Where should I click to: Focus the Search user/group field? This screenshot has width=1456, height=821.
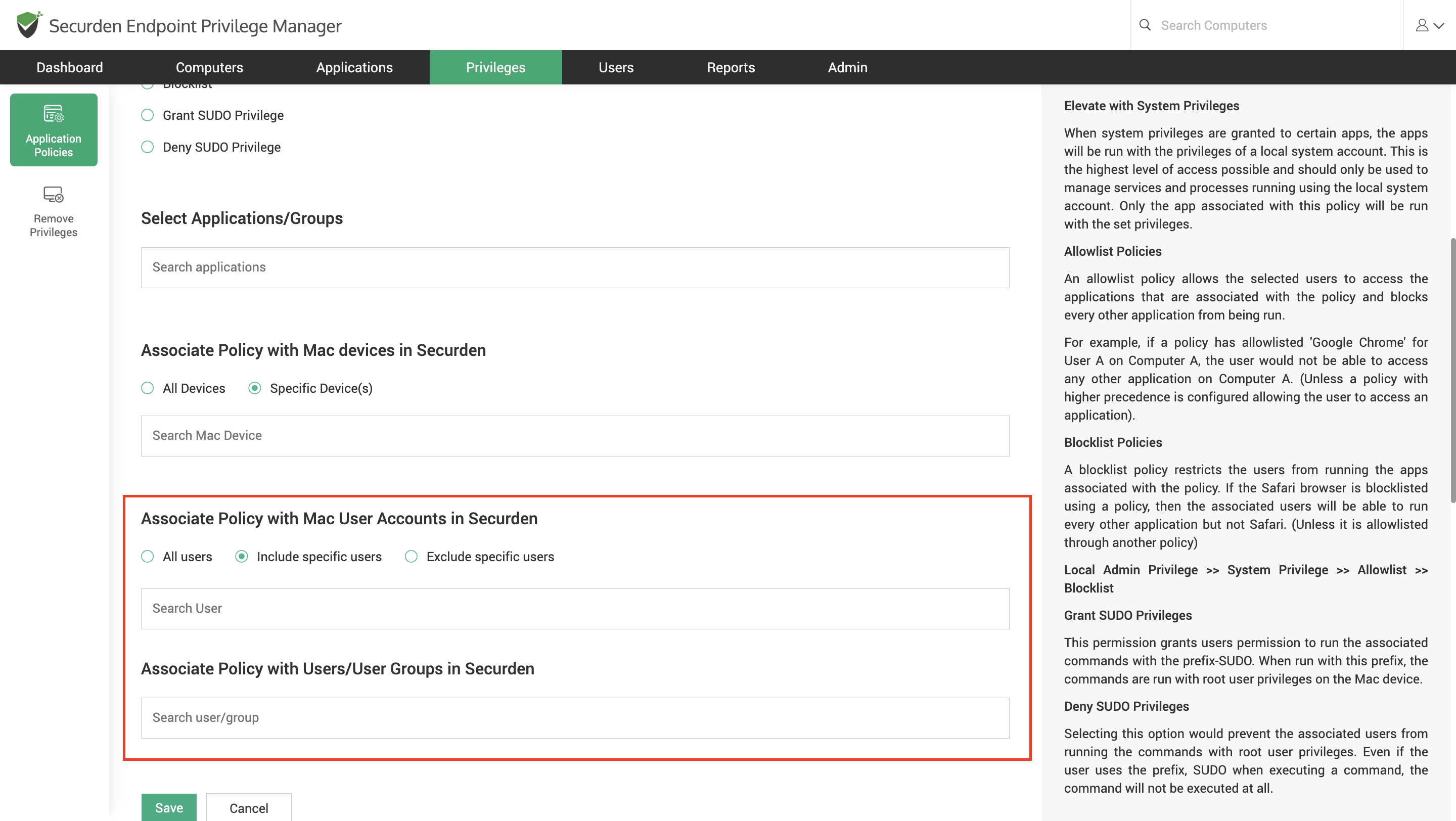[x=575, y=717]
